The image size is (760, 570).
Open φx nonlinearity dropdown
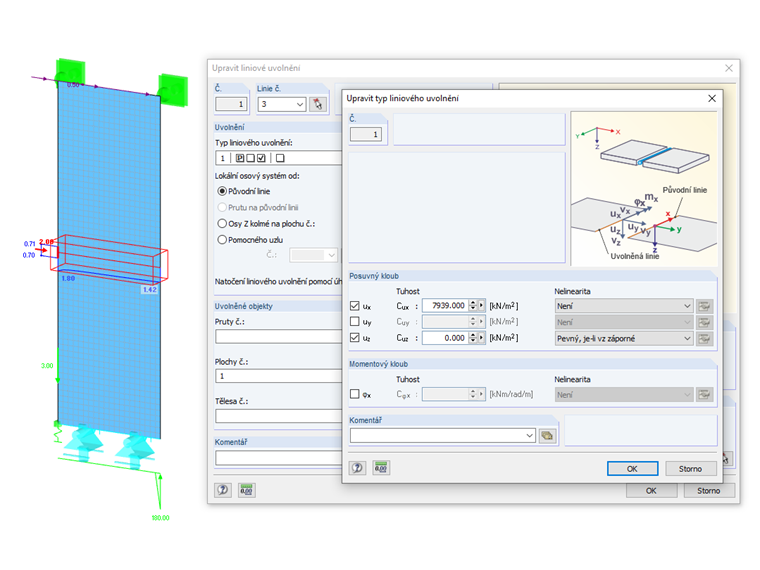tap(624, 395)
